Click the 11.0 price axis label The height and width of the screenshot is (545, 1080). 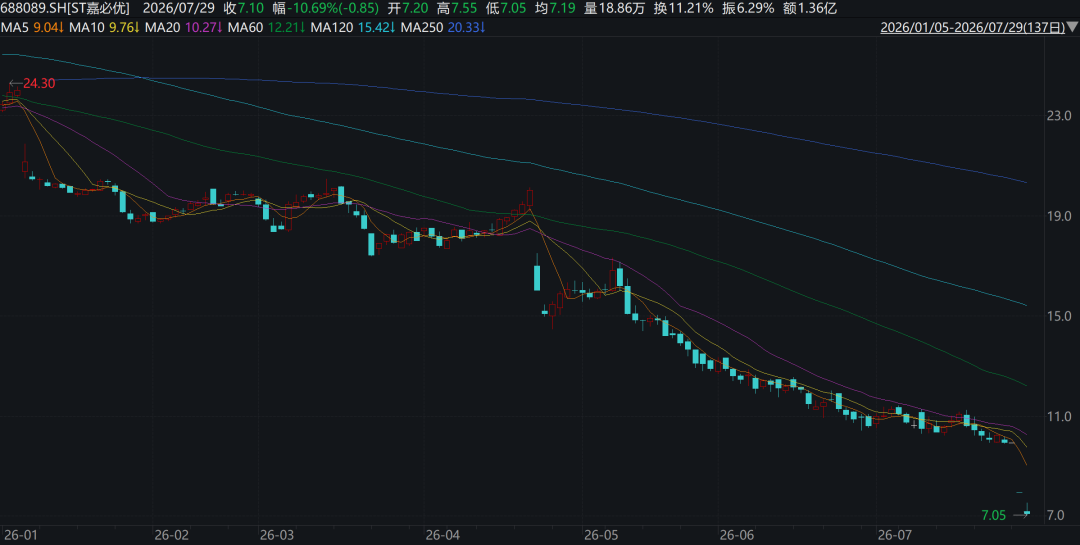[1059, 416]
